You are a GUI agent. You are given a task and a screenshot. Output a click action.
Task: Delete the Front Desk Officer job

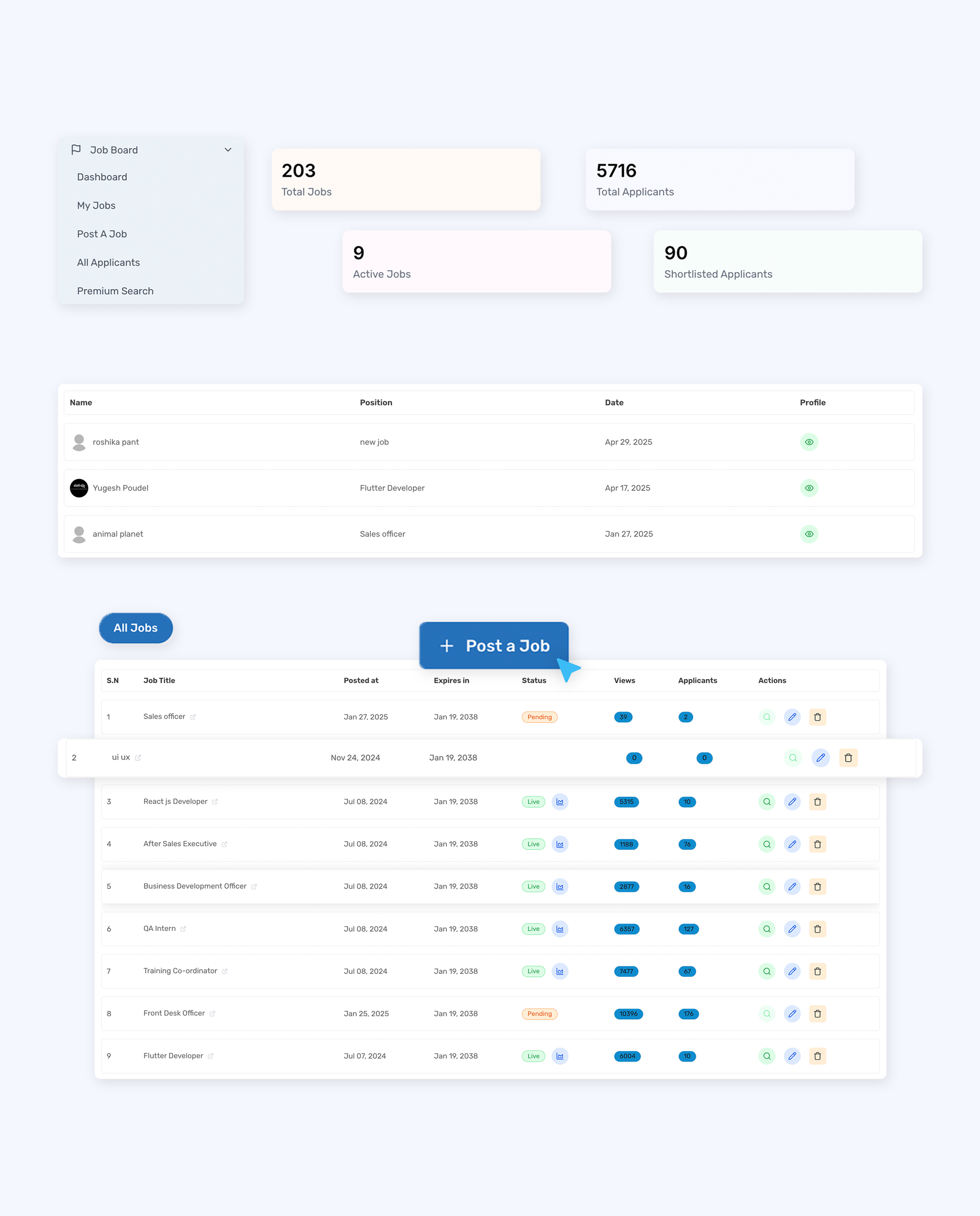[x=818, y=1013]
